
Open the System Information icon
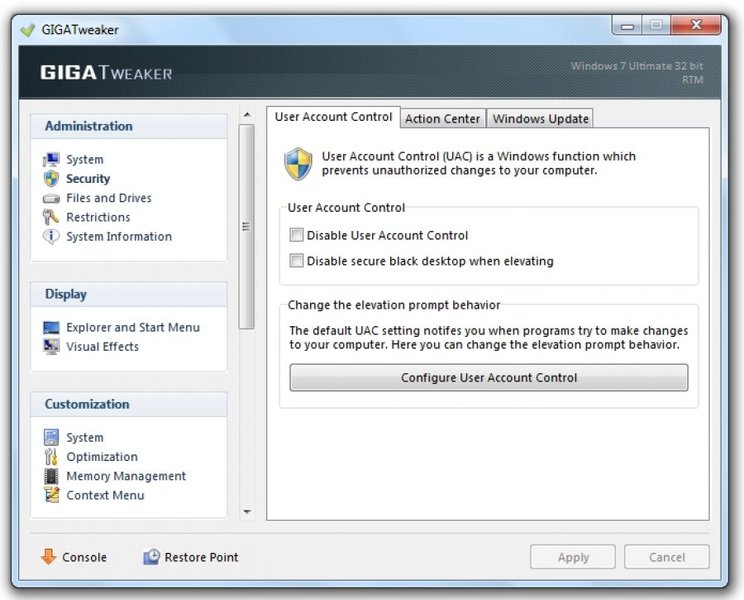[51, 236]
